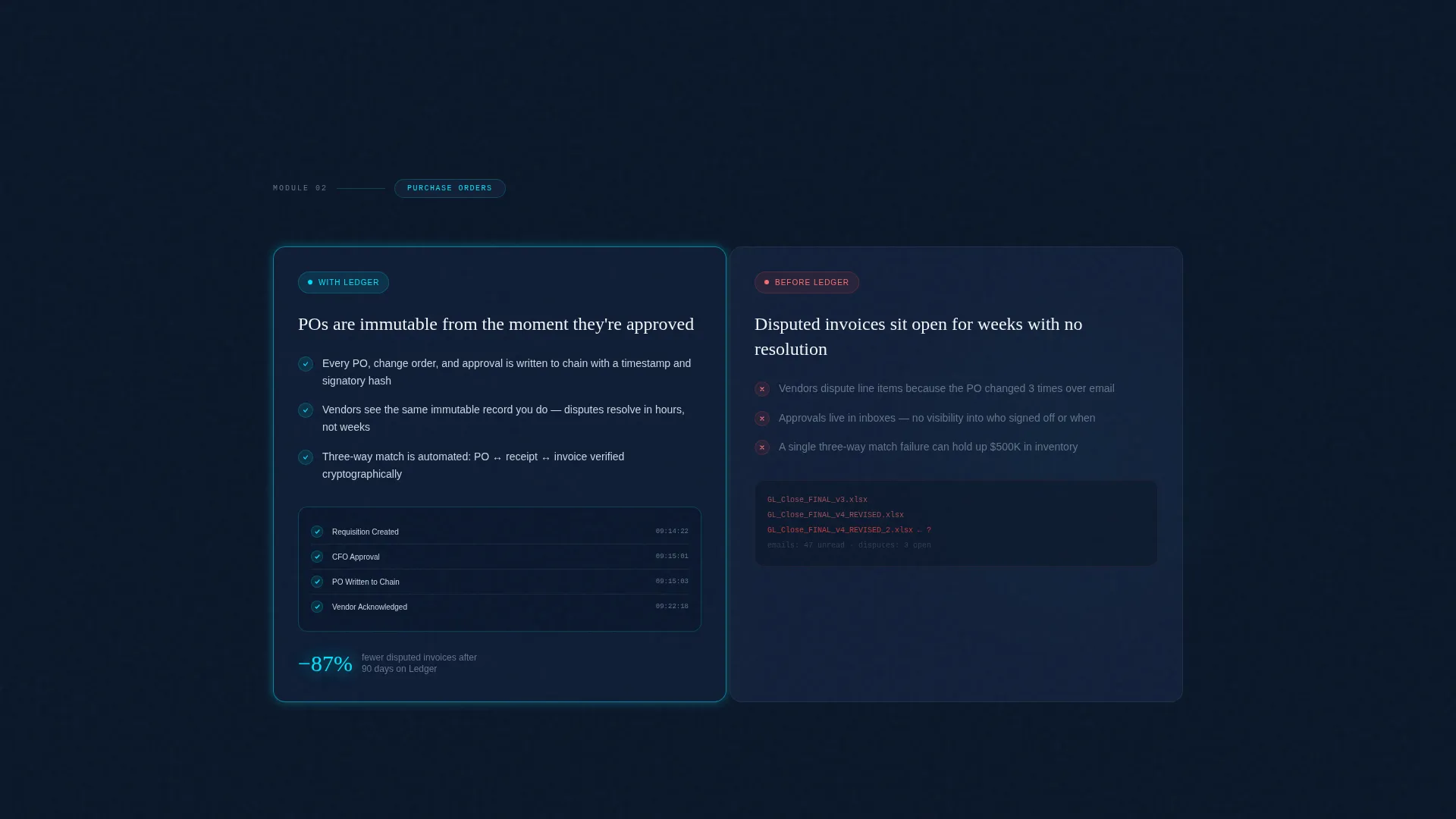Click check icon beside 'Three-way match is automated'
This screenshot has height=819, width=1456.
coord(306,457)
